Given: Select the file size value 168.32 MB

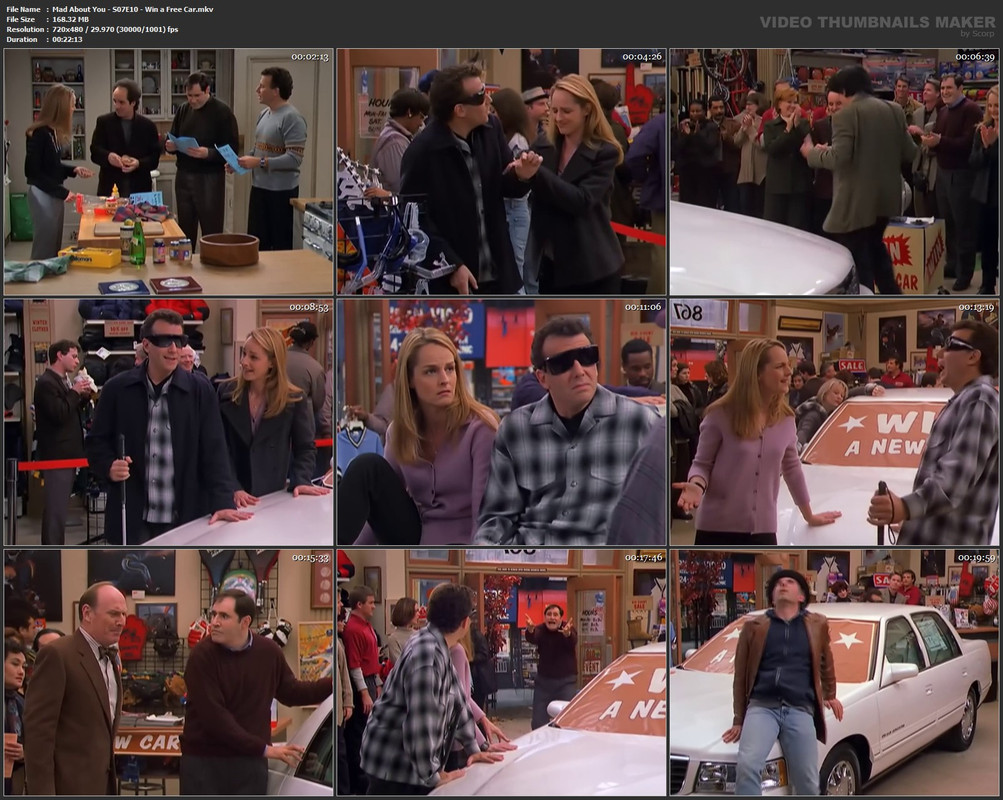Looking at the screenshot, I should coord(70,19).
